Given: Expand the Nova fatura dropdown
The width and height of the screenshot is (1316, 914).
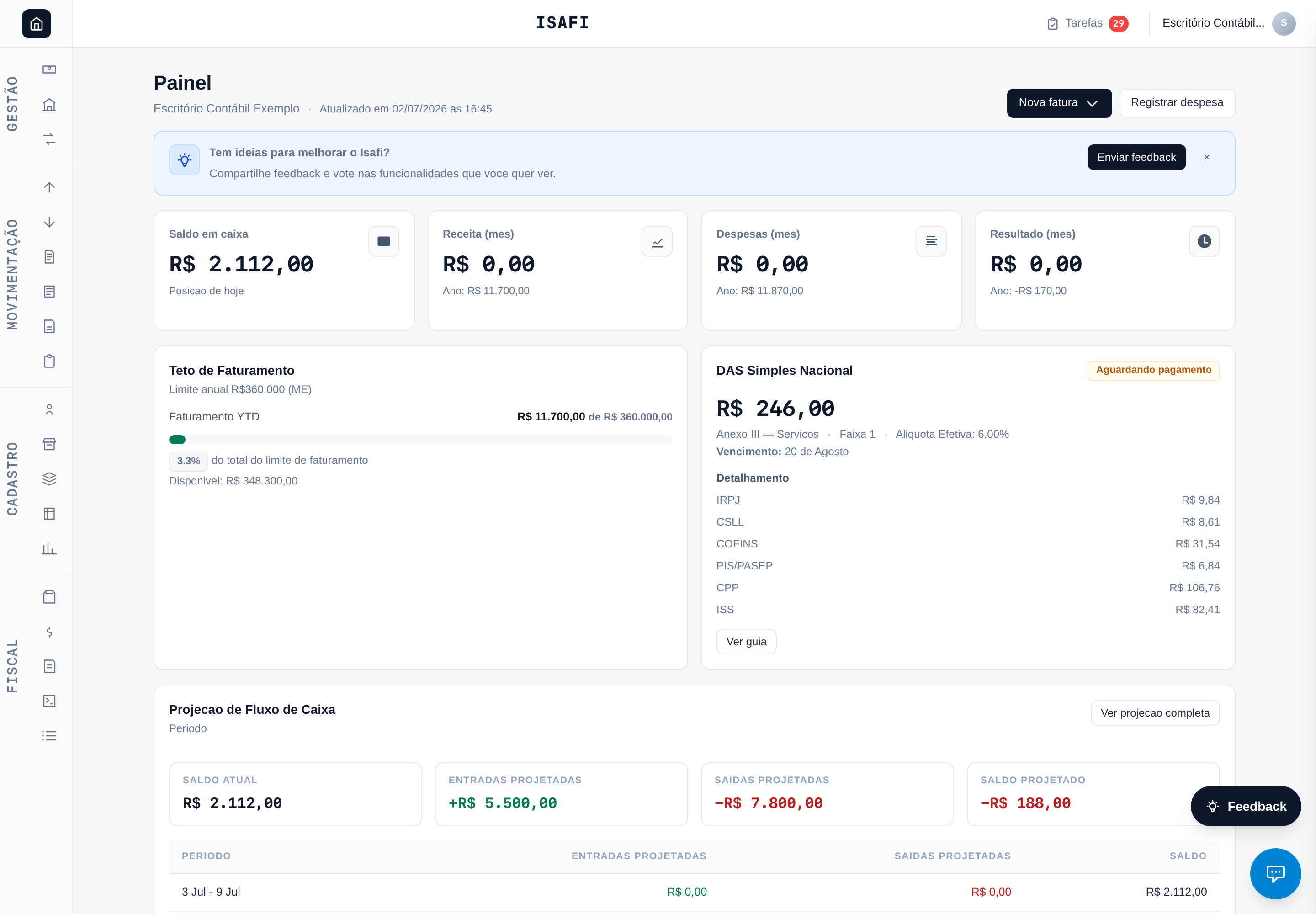Looking at the screenshot, I should click(1060, 103).
